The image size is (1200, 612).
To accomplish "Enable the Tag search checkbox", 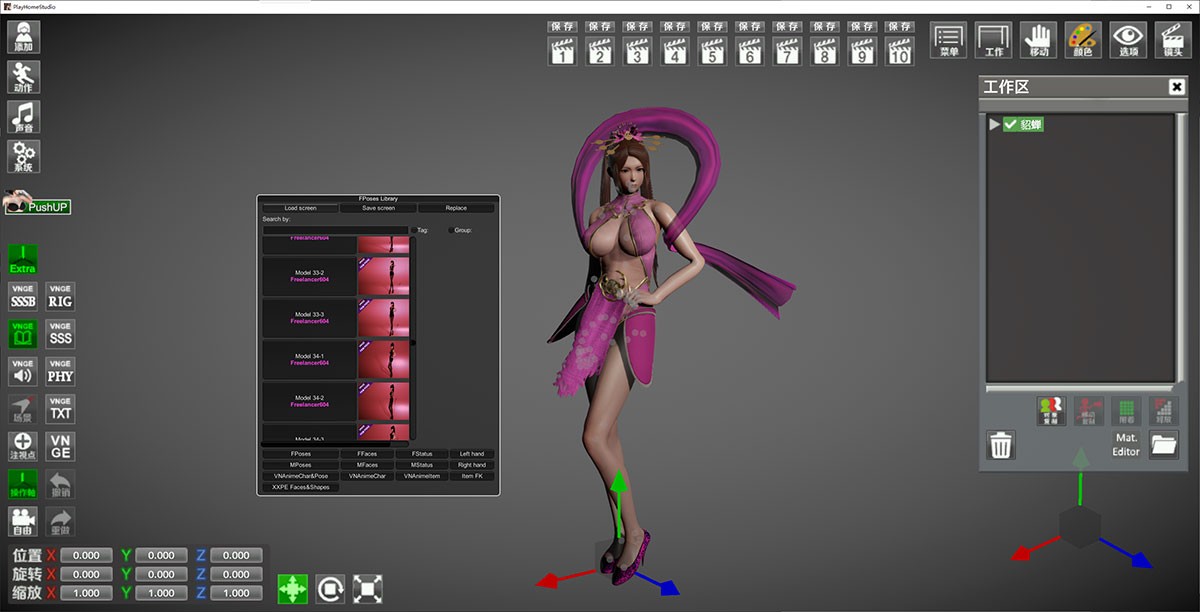I will click(x=414, y=230).
